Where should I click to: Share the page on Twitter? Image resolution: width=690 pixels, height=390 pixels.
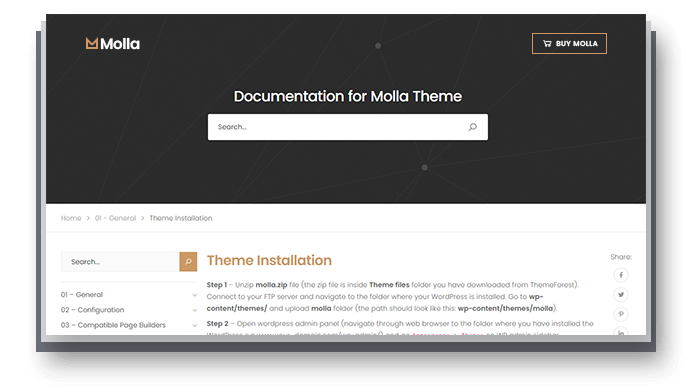tap(621, 294)
